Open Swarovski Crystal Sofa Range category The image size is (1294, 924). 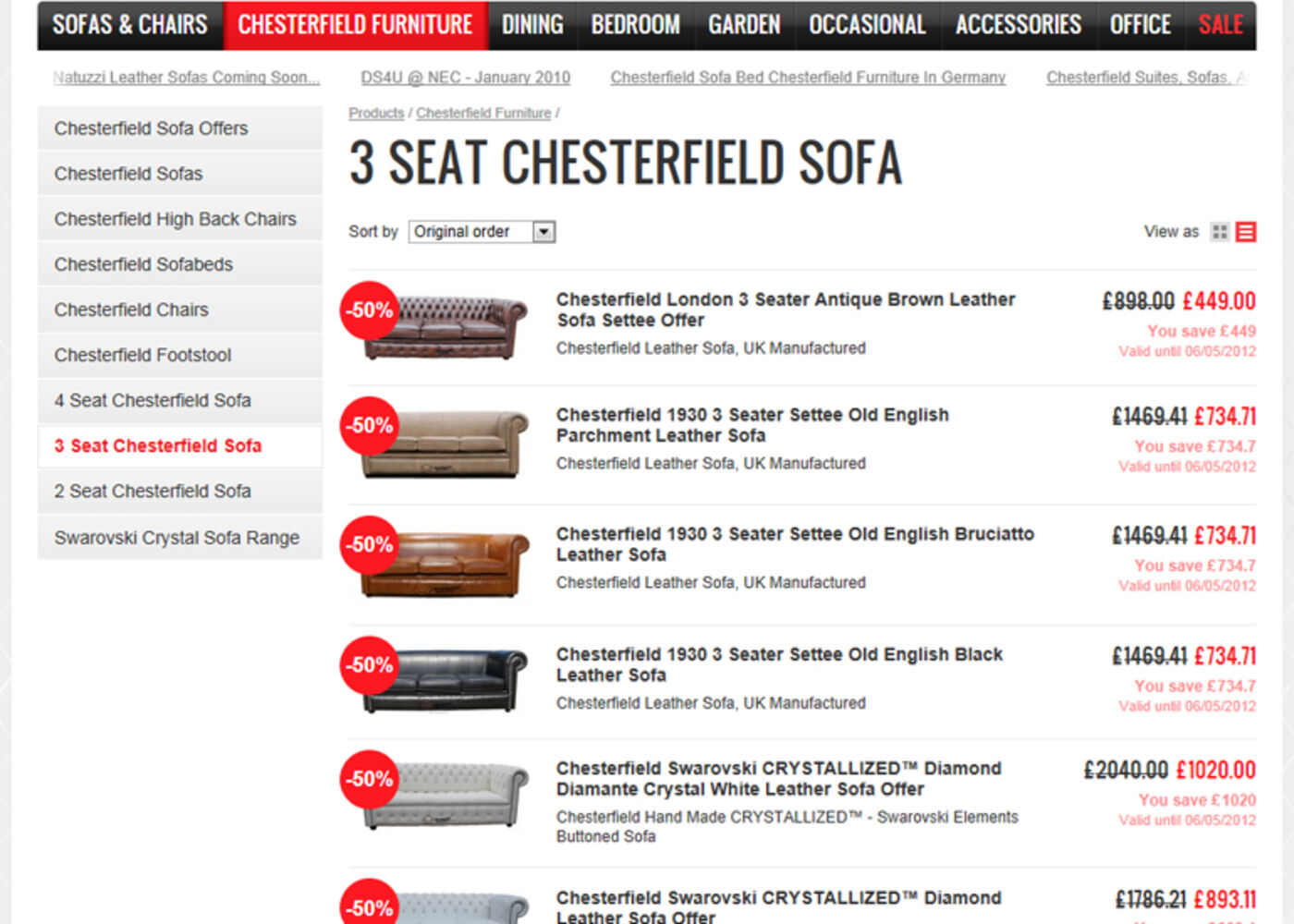click(177, 538)
